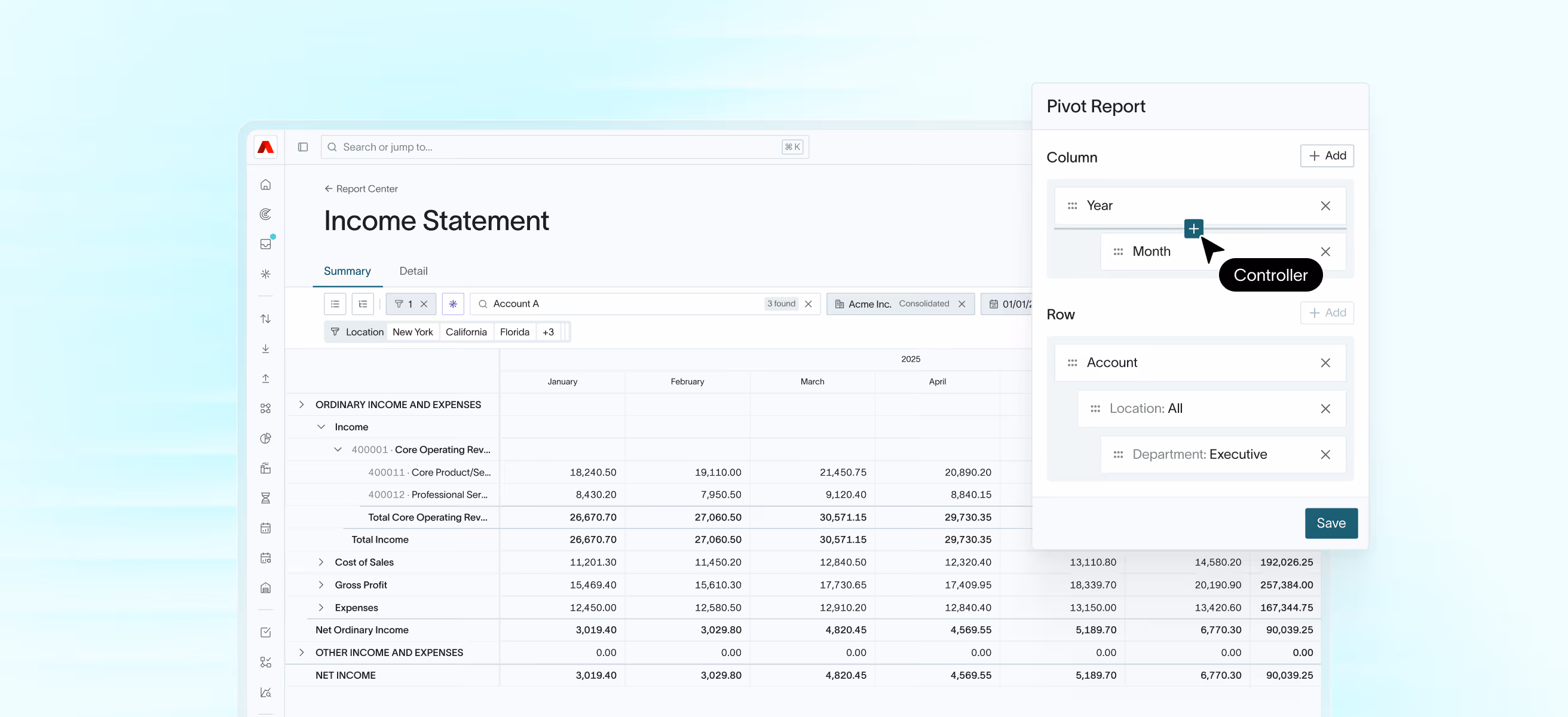
Task: Switch to flat list view icon
Action: tap(335, 304)
